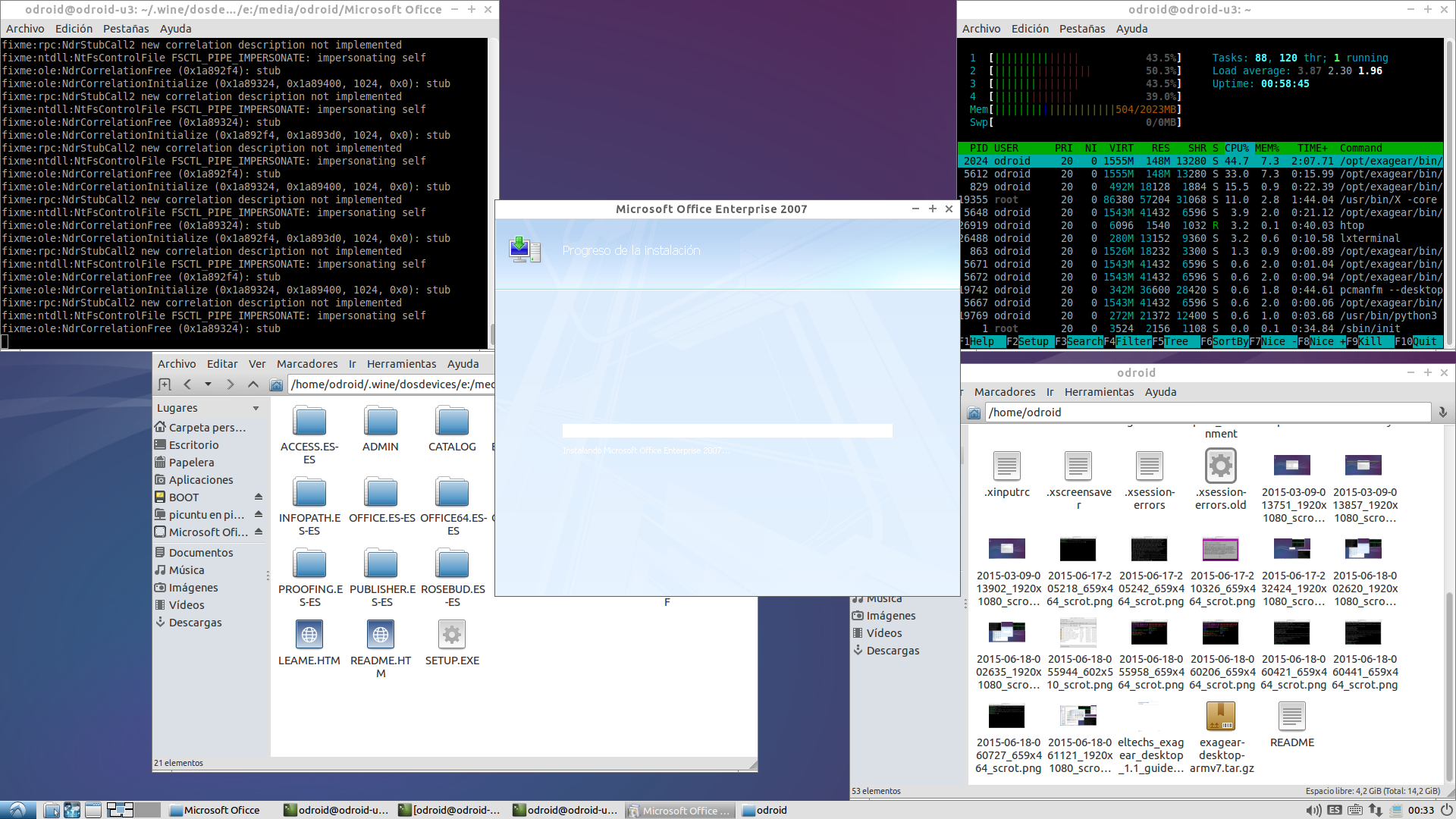The width and height of the screenshot is (1456, 819).
Task: Click F1 Help in htop
Action: pos(982,342)
